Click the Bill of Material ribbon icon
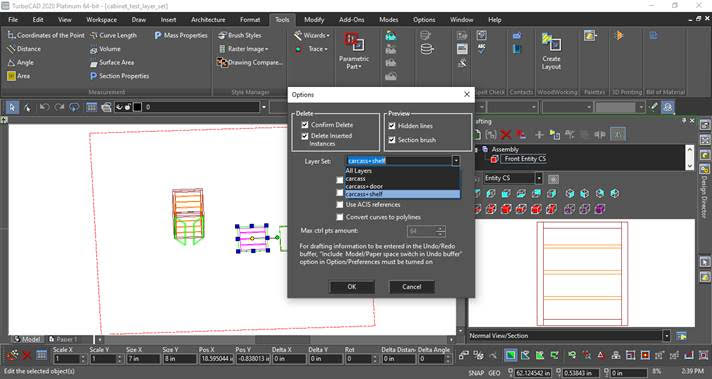Screen dimensions: 712x379 [x=654, y=35]
